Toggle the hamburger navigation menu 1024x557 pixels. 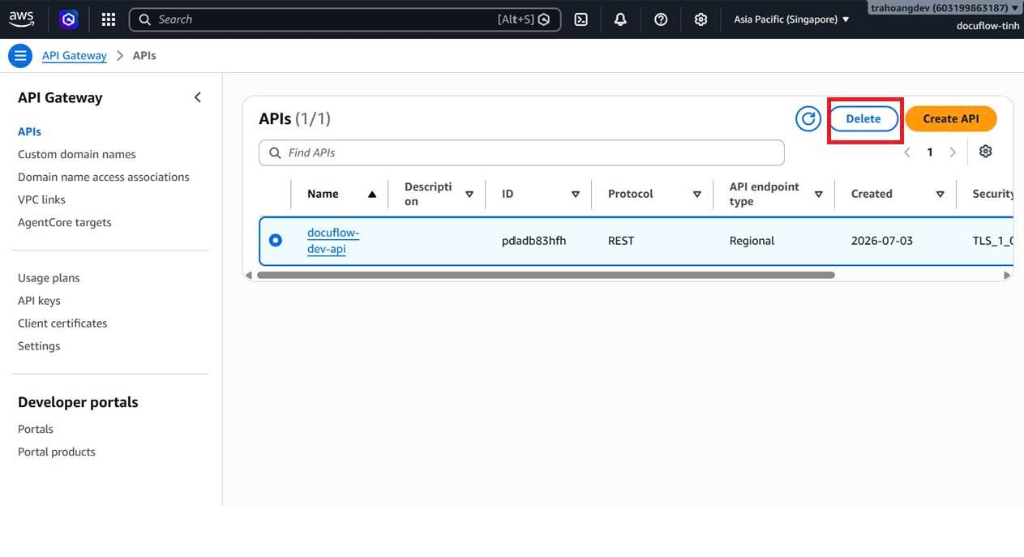[x=20, y=56]
